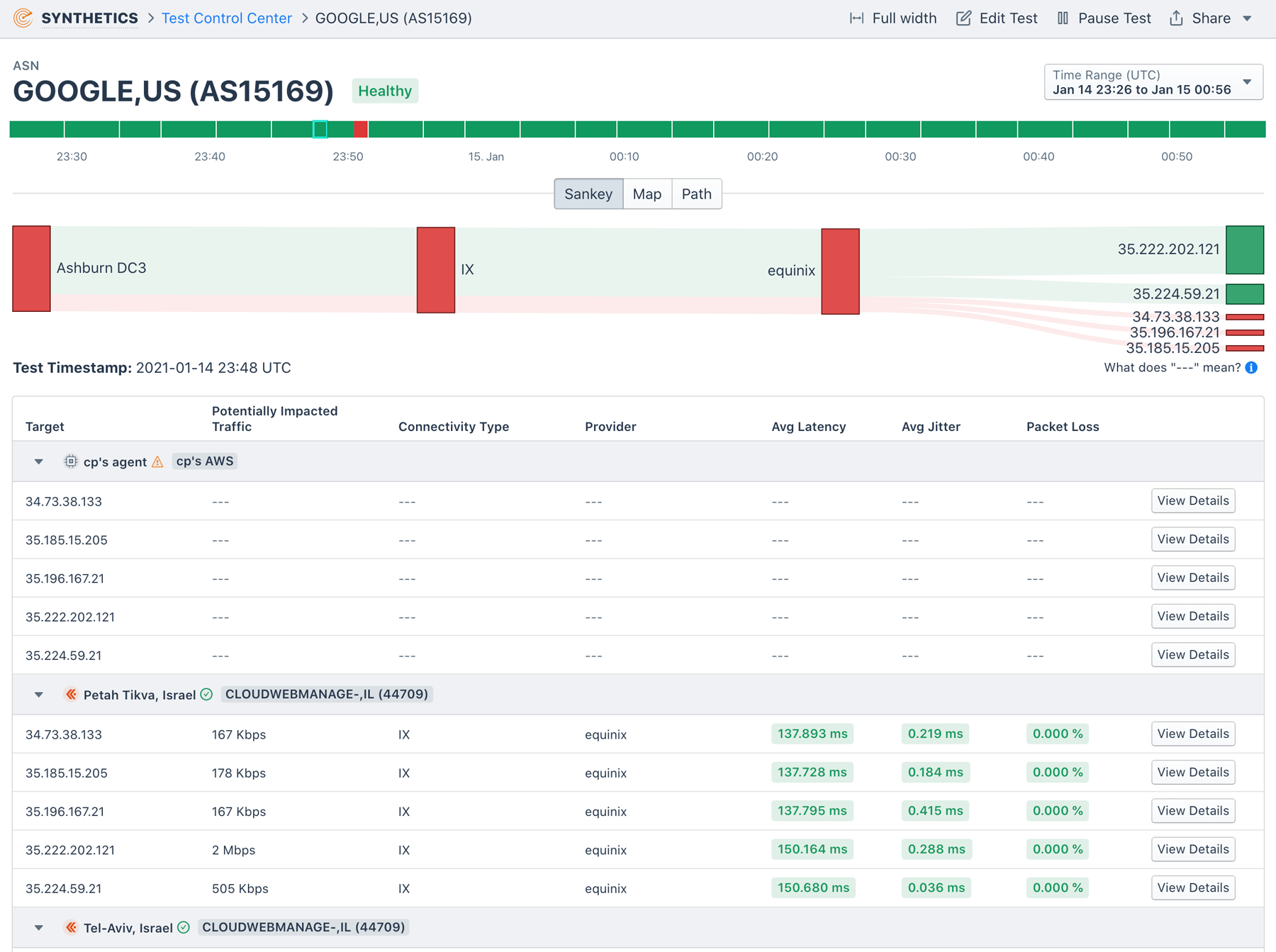Collapse the cp's agent group
The height and width of the screenshot is (952, 1276).
38,461
